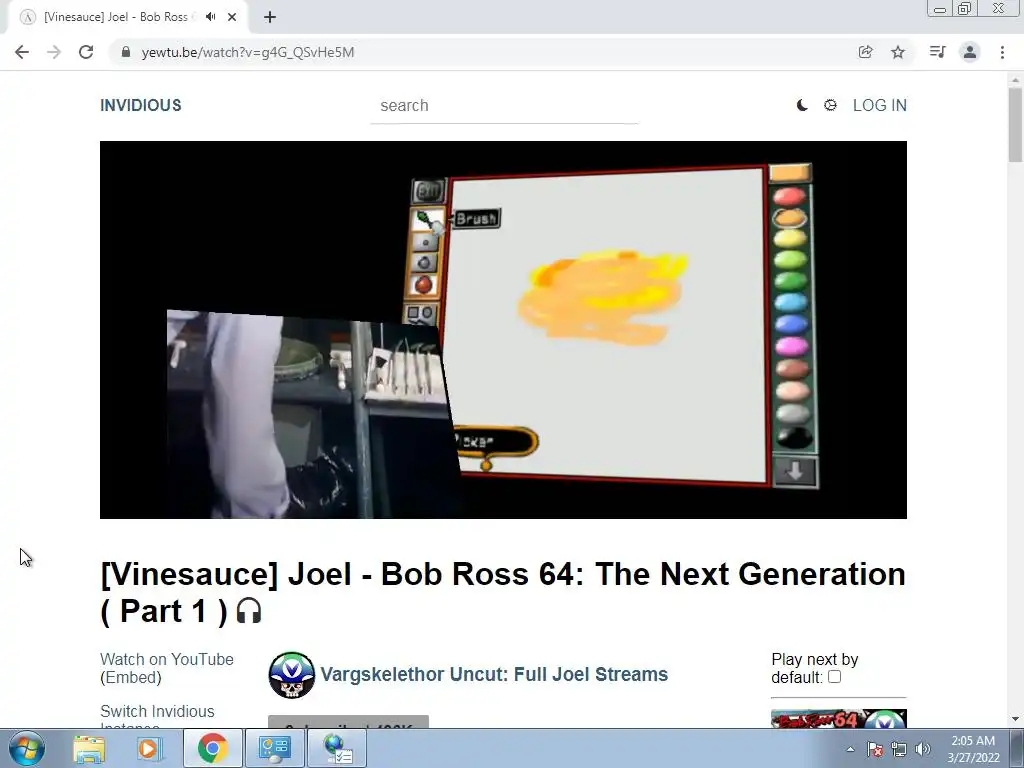Image resolution: width=1024 pixels, height=768 pixels.
Task: Bookmark this page with the star
Action: click(898, 52)
